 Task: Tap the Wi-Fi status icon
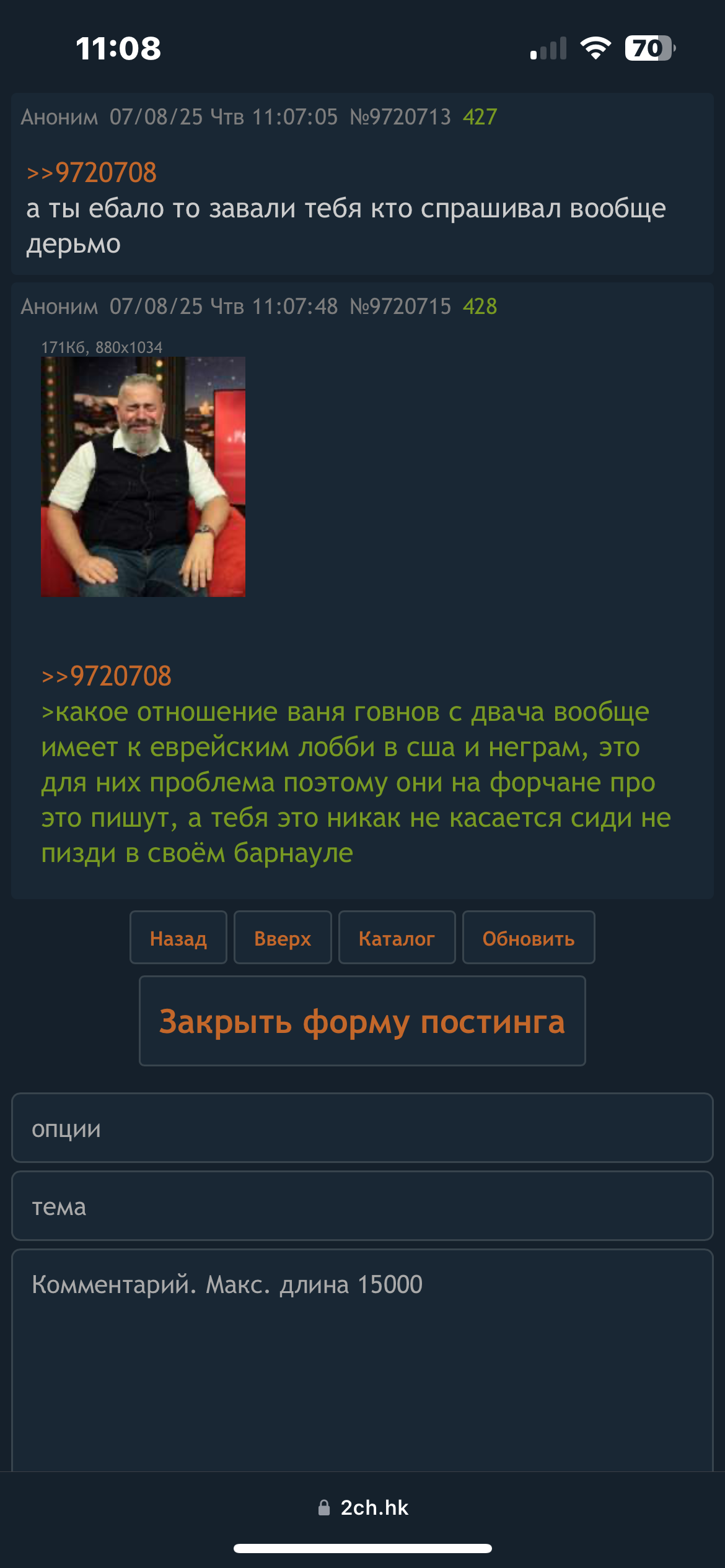pyautogui.click(x=595, y=48)
